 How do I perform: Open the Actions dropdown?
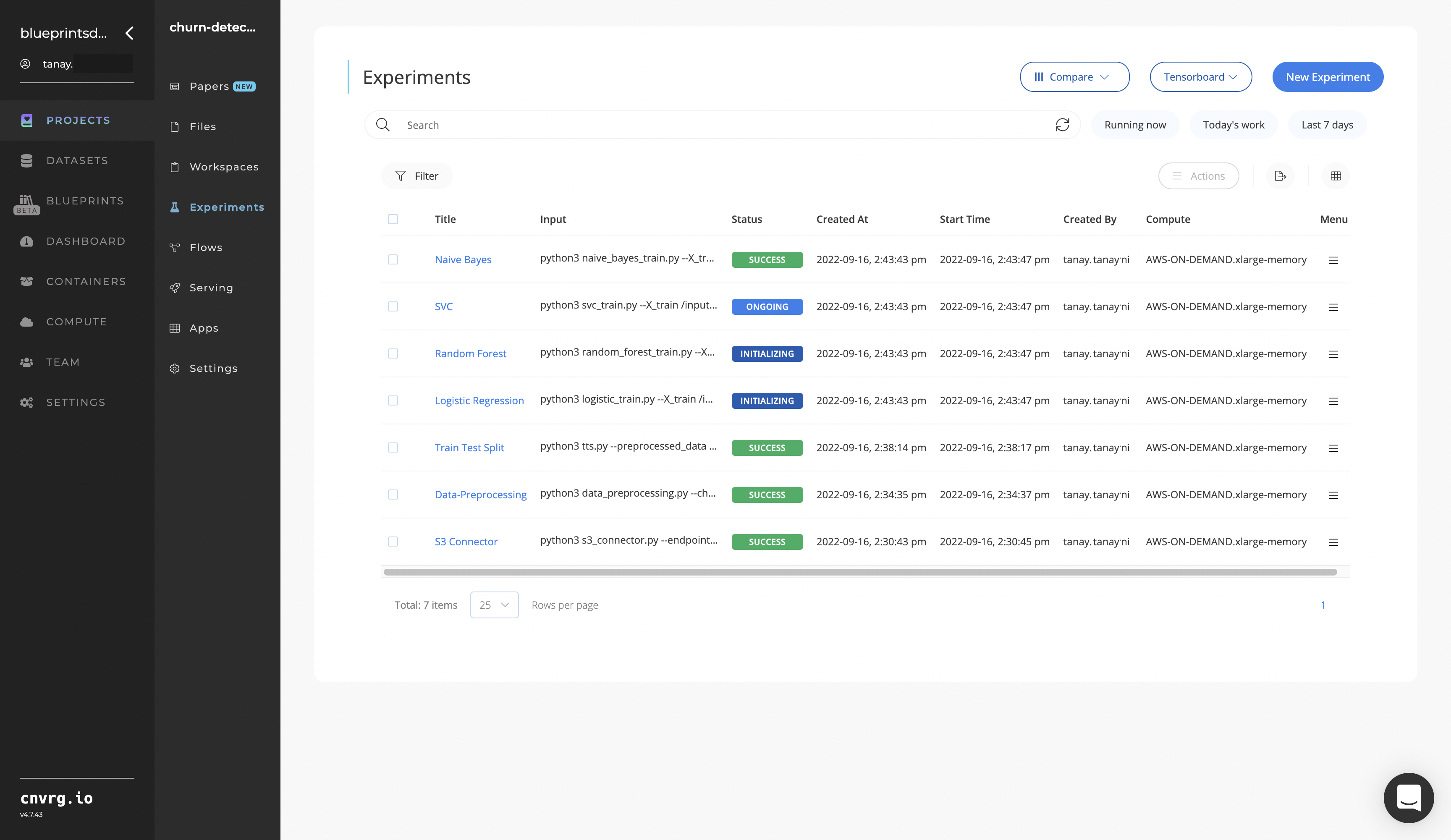tap(1198, 176)
